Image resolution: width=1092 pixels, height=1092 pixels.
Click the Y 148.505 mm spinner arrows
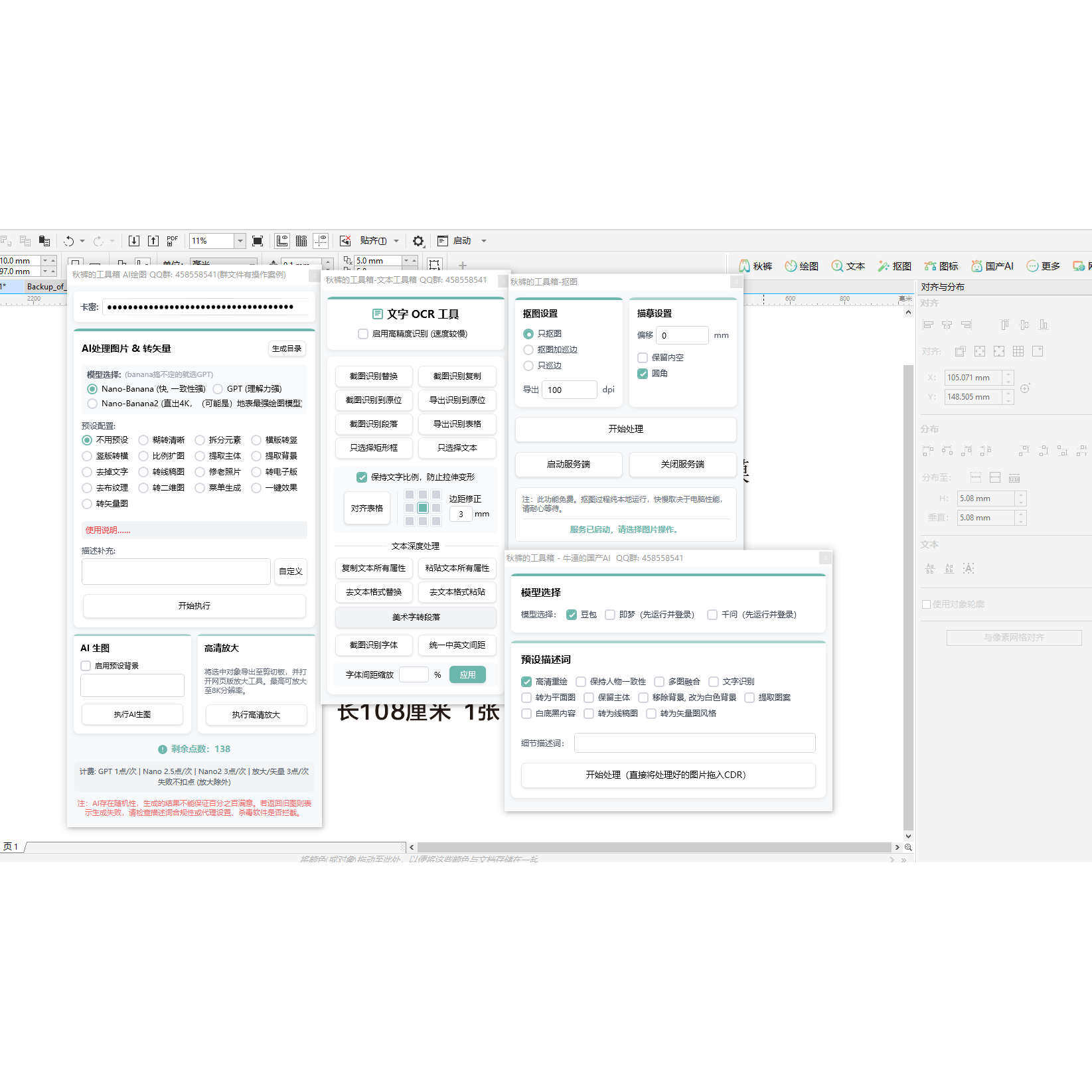1008,397
